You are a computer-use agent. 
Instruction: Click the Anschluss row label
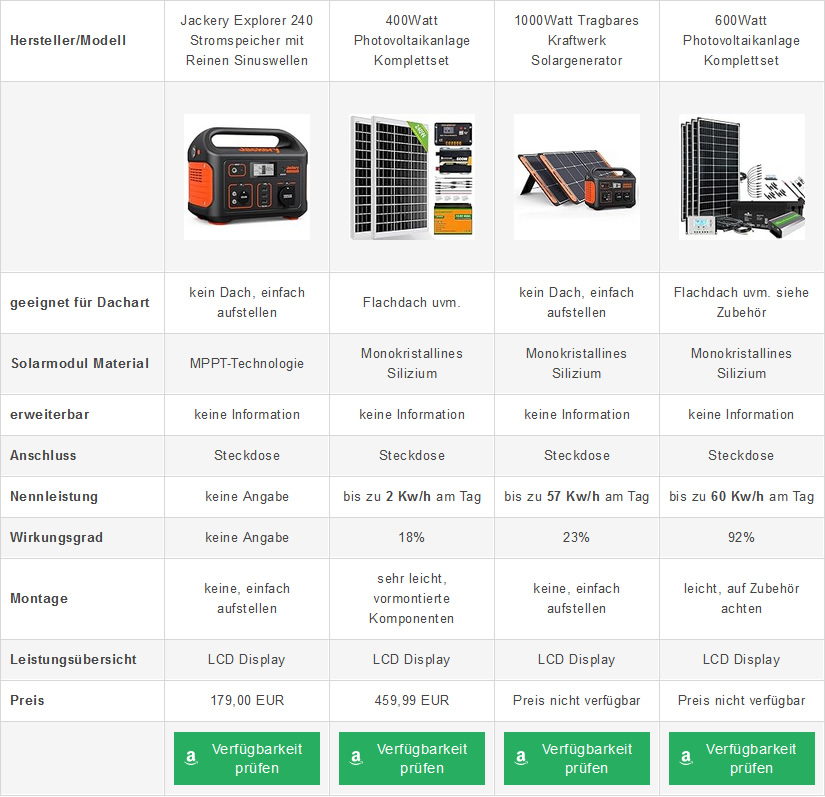(43, 456)
